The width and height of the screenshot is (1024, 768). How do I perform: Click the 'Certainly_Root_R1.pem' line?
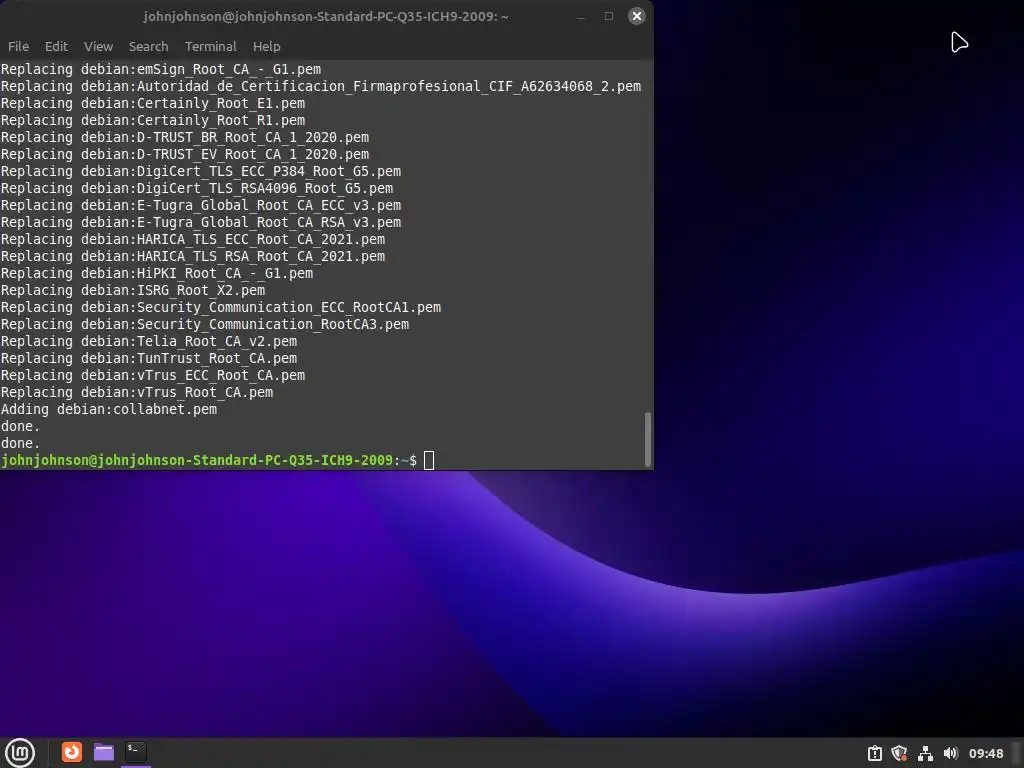coord(153,120)
